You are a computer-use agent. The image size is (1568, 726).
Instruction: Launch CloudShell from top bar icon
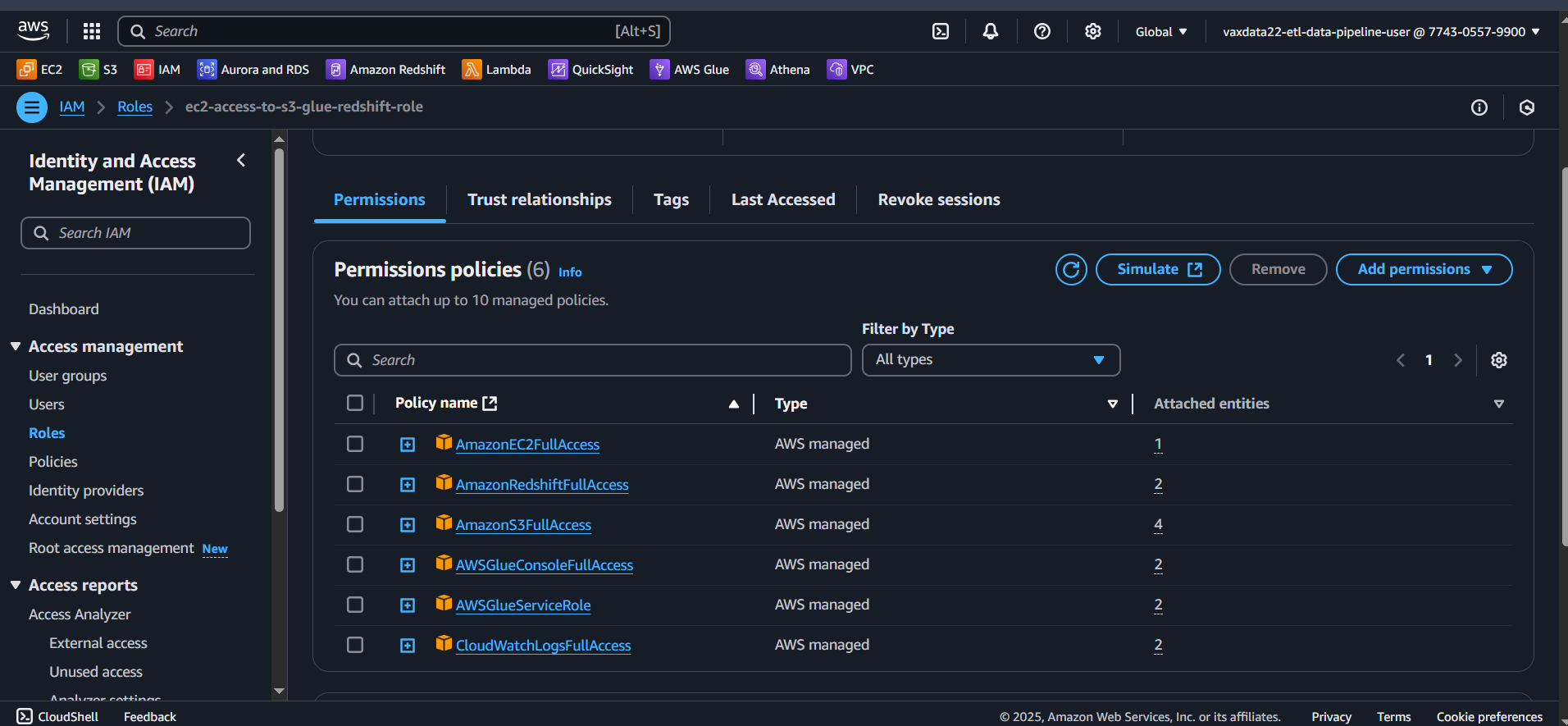click(x=941, y=31)
